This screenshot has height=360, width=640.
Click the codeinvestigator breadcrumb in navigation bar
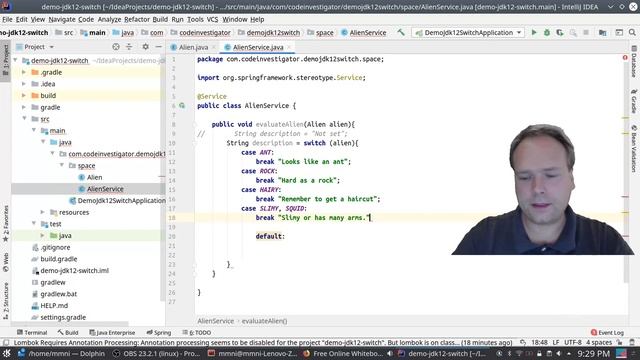(x=200, y=32)
